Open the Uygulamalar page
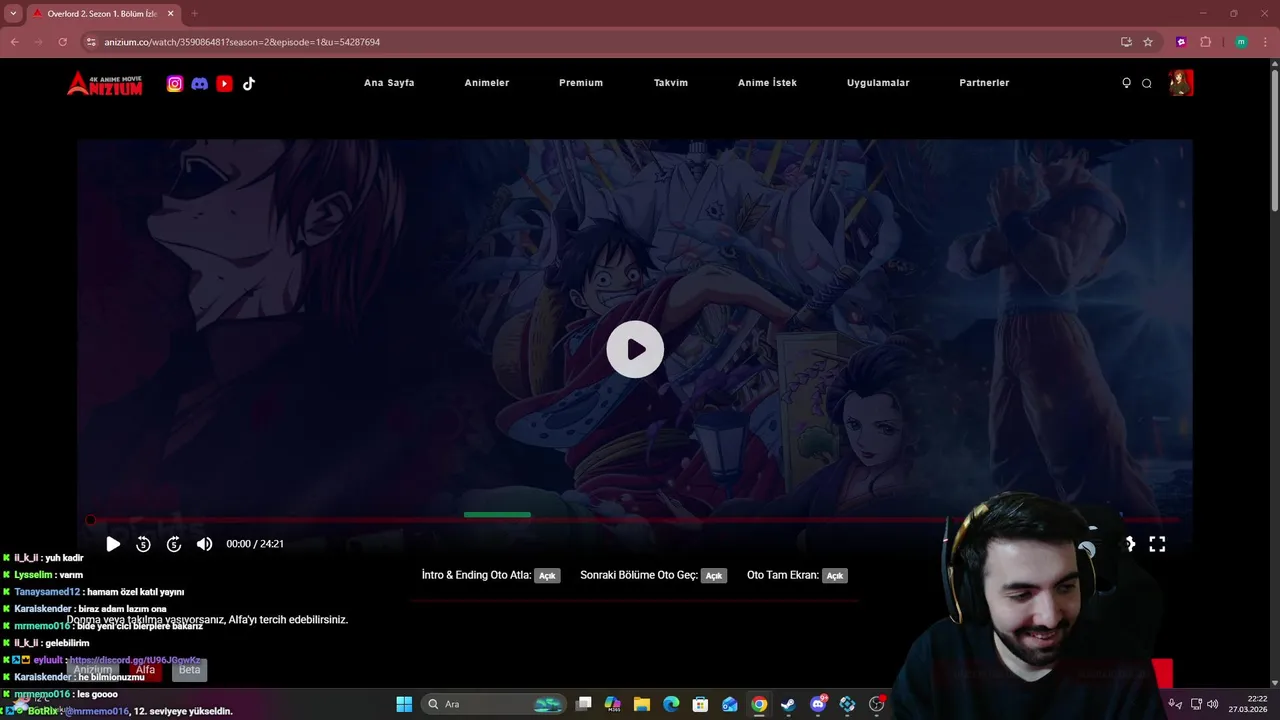 point(878,83)
